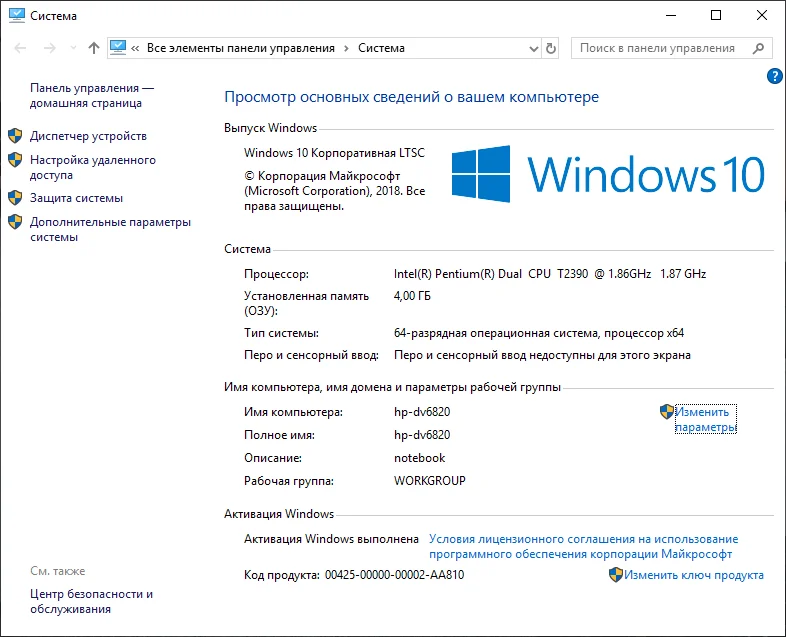Click the Активация Windows выполнена text
Screen dimensions: 786x637
click(331, 539)
